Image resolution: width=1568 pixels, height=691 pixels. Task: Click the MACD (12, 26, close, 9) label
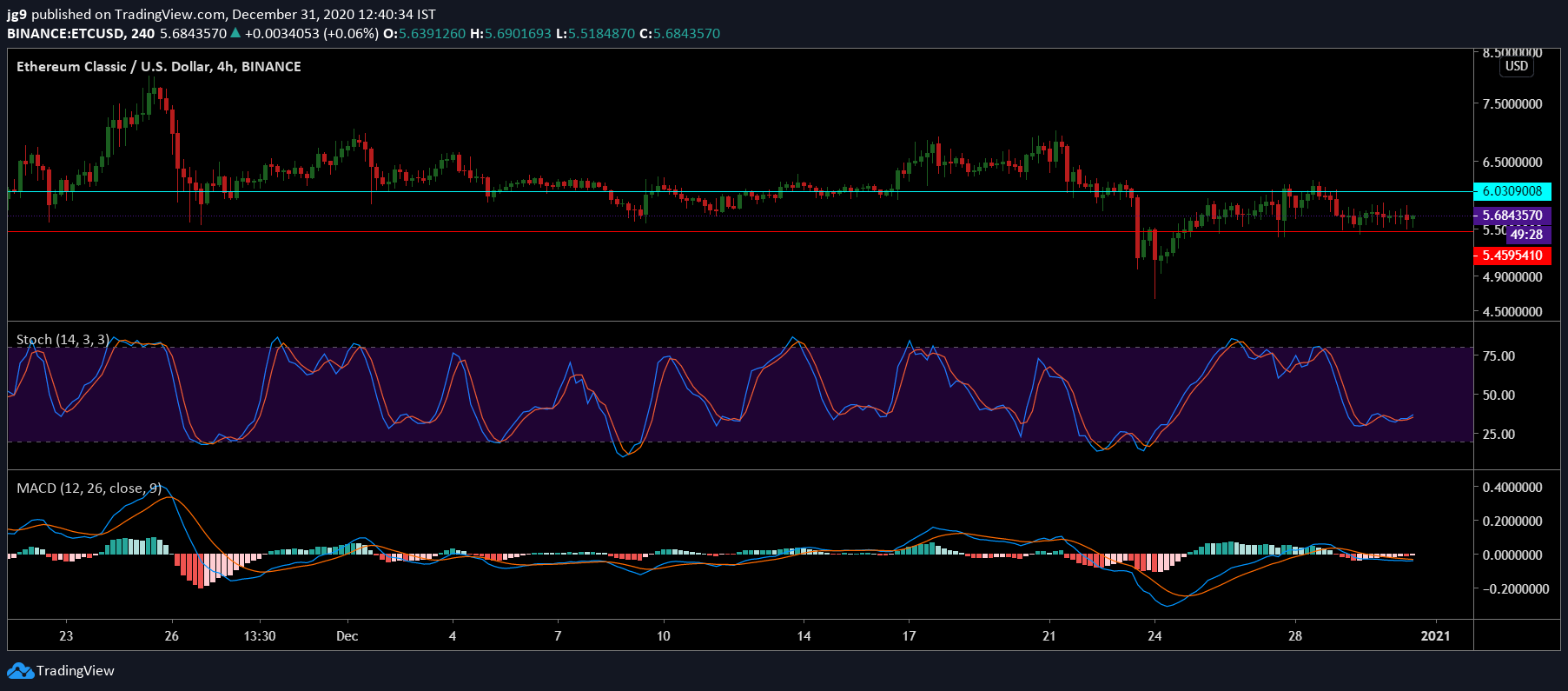coord(89,488)
